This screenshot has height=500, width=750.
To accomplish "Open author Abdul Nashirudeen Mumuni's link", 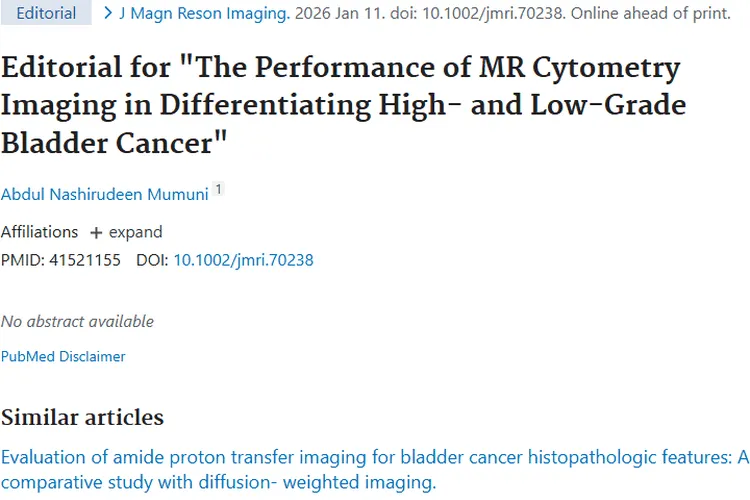I will tap(105, 194).
